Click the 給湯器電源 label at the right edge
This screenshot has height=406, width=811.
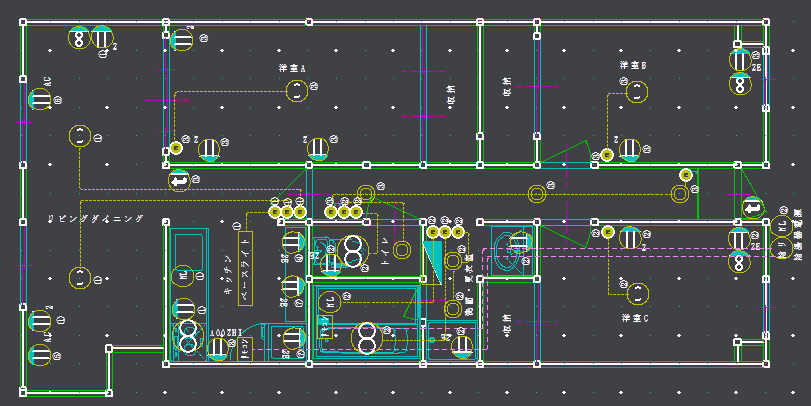tap(798, 234)
